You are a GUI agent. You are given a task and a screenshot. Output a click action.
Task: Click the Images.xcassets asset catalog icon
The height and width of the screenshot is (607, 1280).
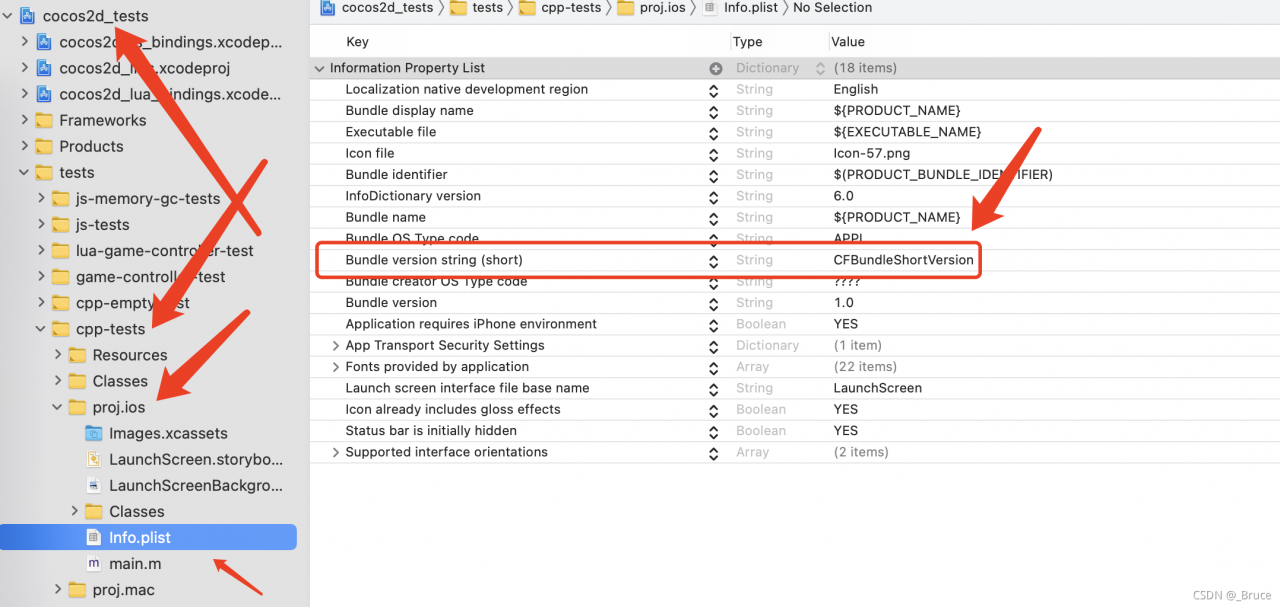pyautogui.click(x=94, y=434)
